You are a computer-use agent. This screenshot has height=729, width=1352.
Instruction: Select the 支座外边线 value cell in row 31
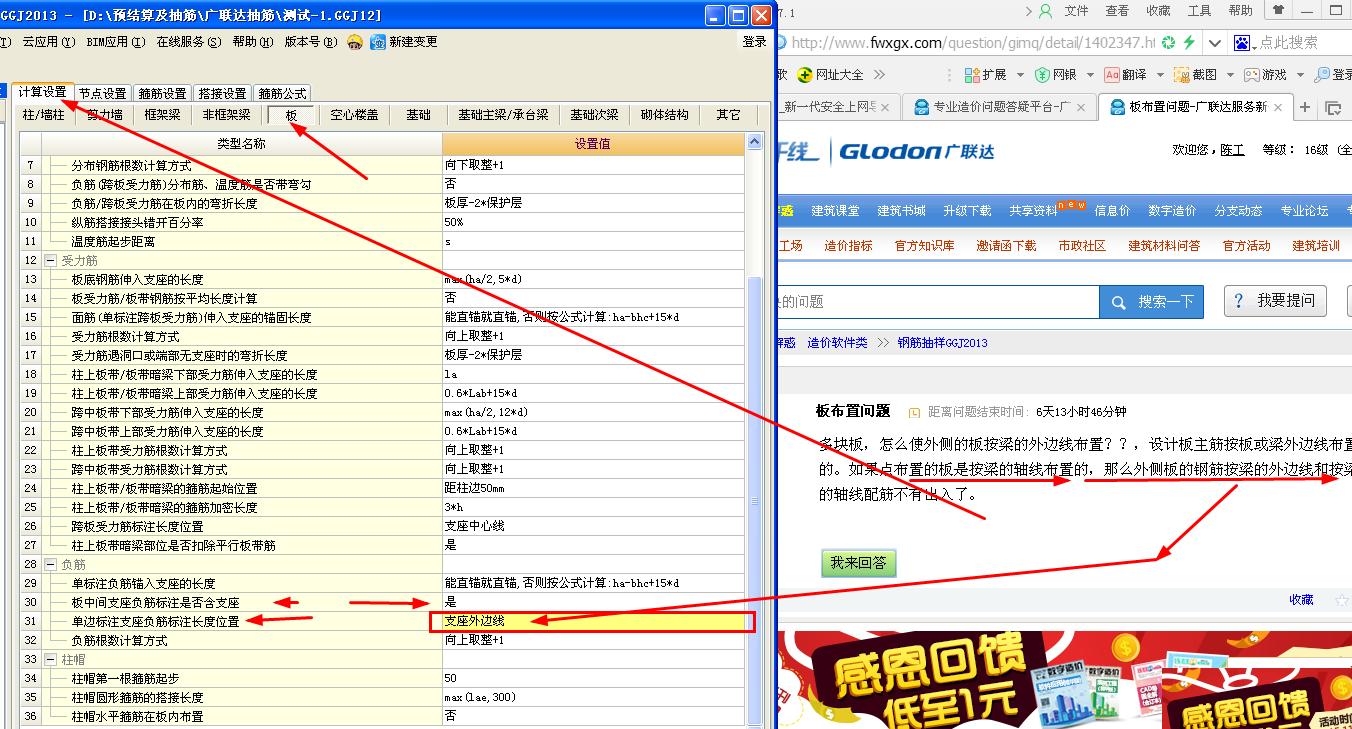(592, 621)
